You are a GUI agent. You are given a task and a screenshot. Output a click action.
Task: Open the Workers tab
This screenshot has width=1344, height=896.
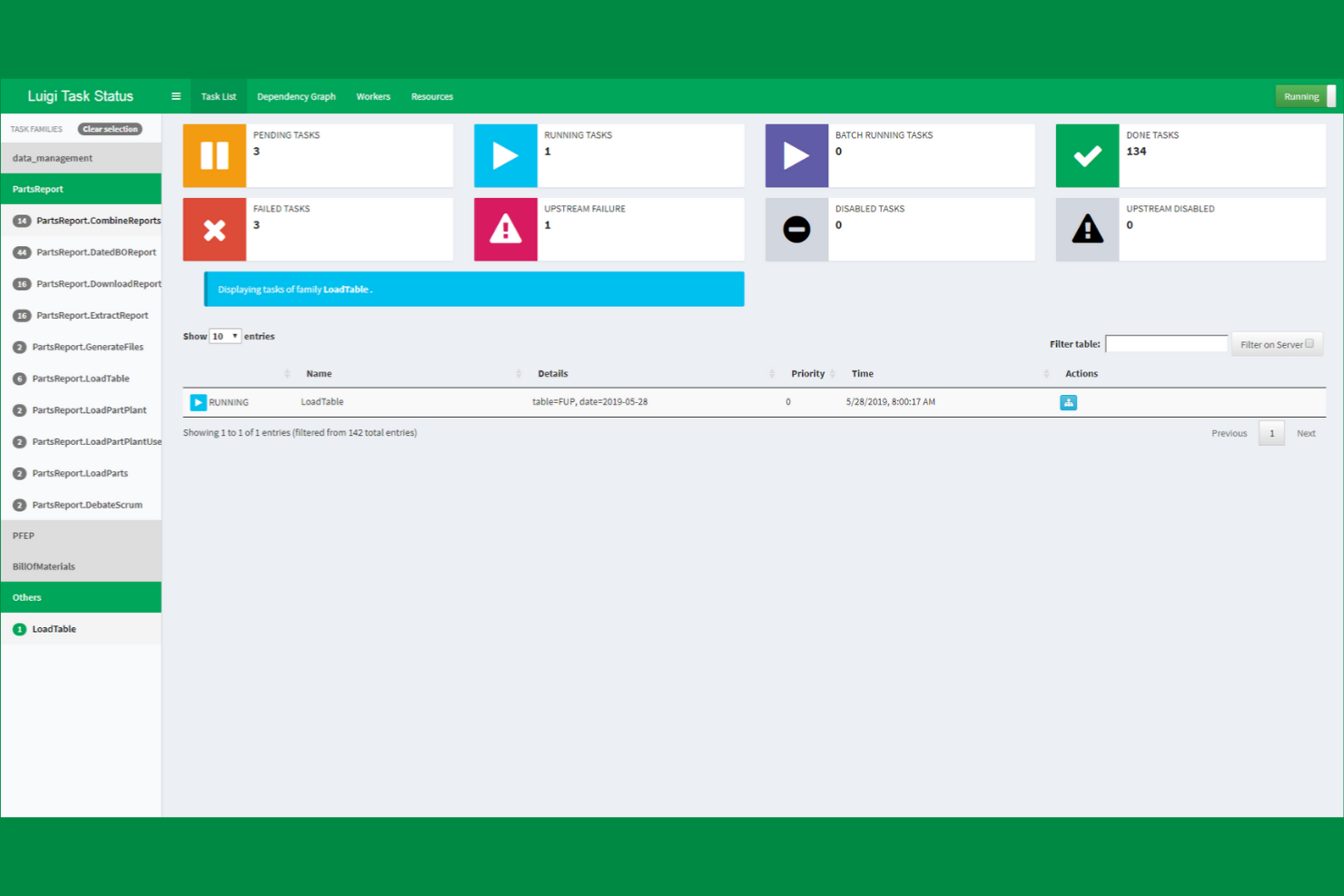coord(373,96)
